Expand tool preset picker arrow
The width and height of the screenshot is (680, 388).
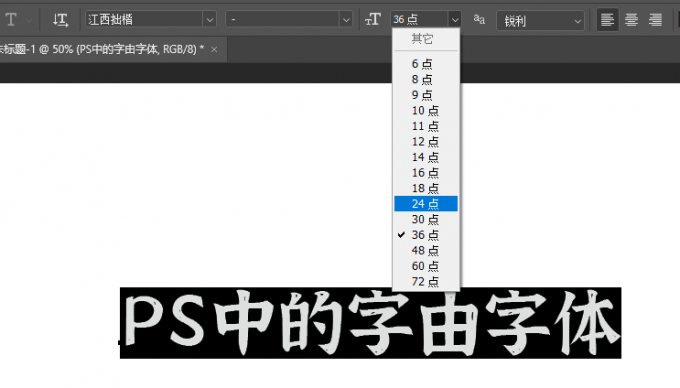(29, 20)
